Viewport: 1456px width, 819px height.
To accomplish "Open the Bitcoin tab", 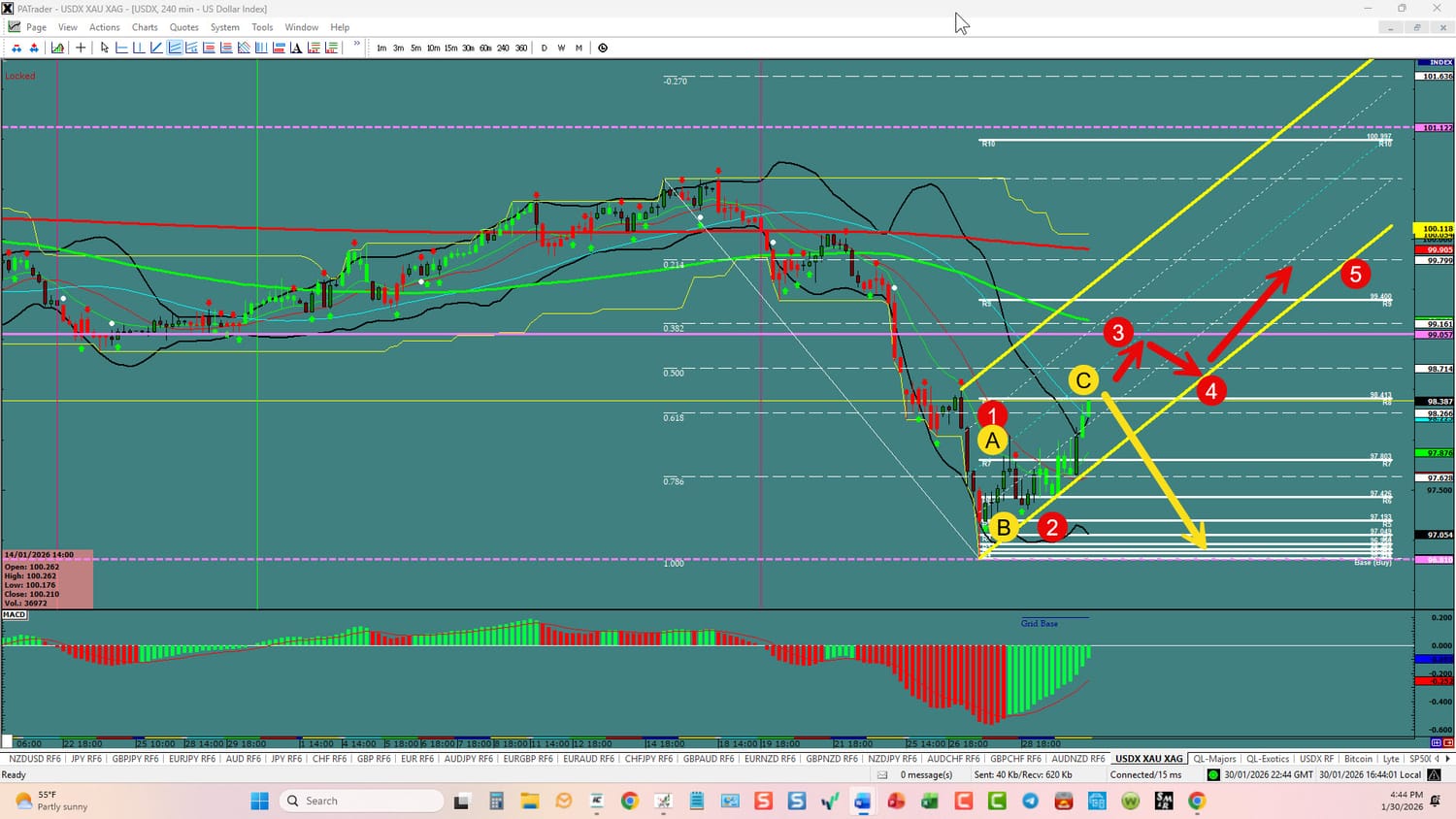I will (x=1358, y=759).
